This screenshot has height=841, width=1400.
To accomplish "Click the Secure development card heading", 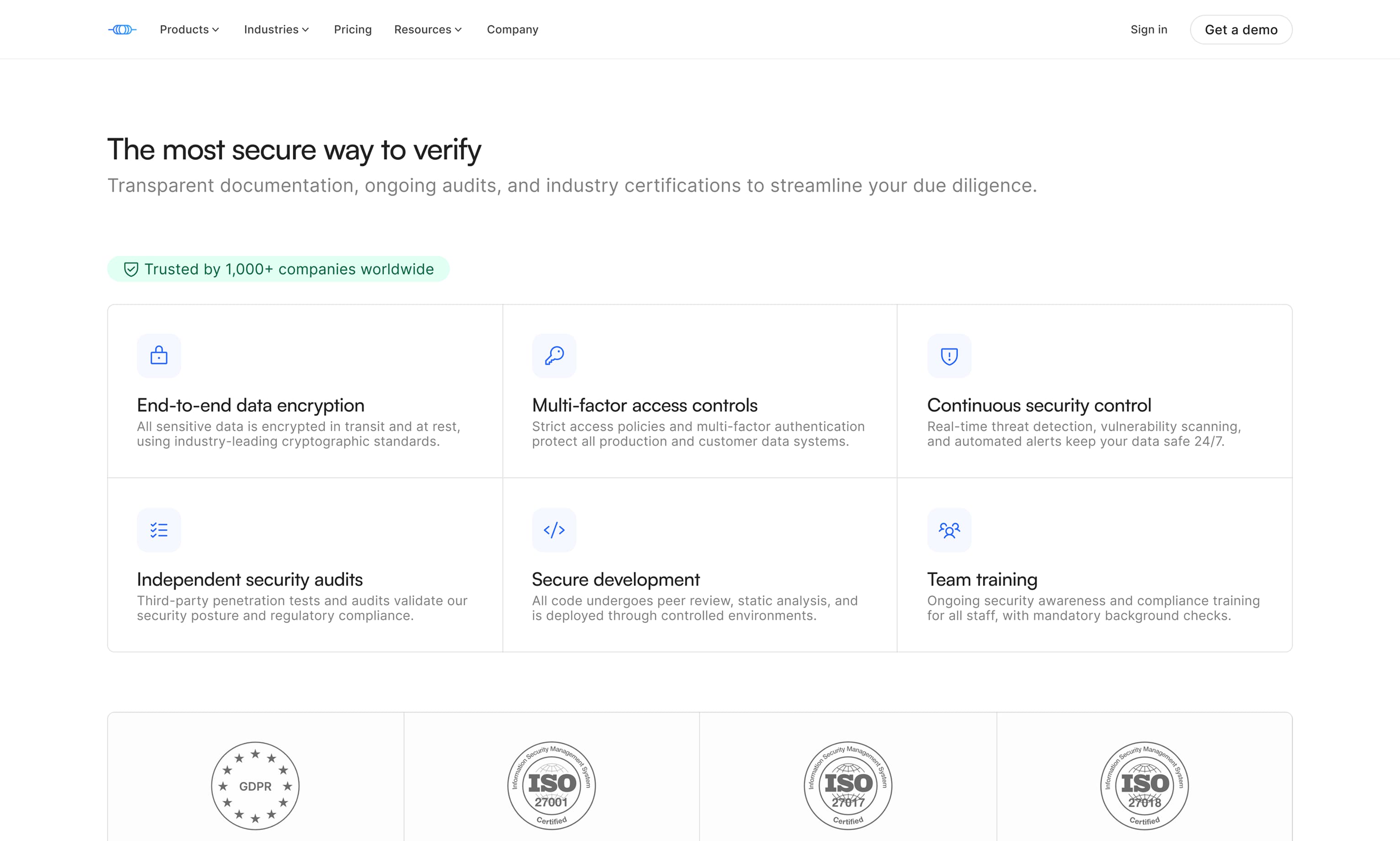I will (x=615, y=579).
